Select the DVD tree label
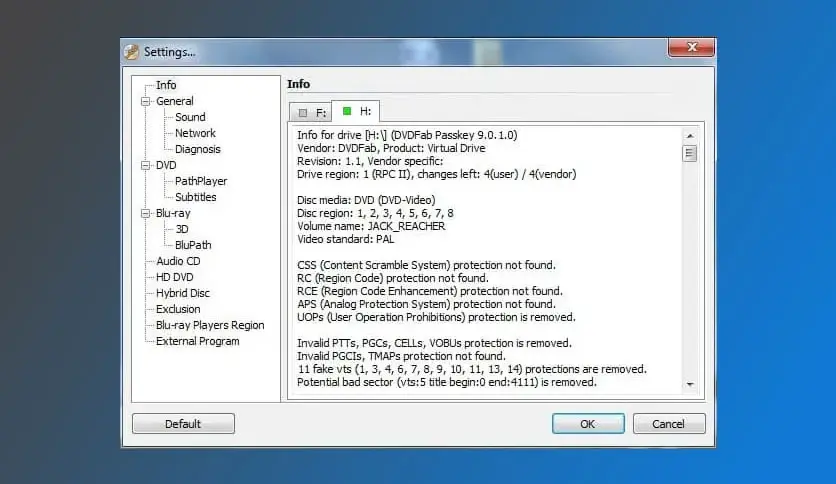 [x=166, y=165]
